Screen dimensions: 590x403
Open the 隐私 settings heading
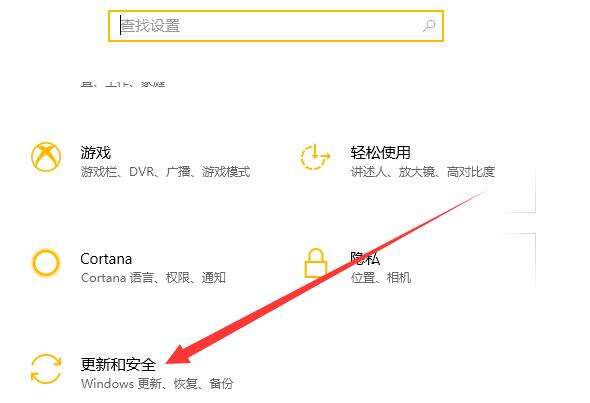tap(365, 259)
